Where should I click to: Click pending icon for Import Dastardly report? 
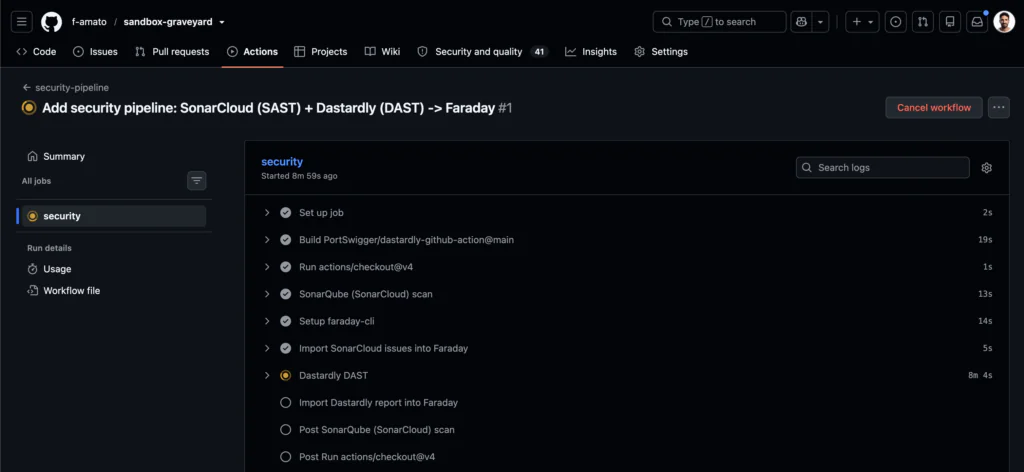pyautogui.click(x=285, y=403)
